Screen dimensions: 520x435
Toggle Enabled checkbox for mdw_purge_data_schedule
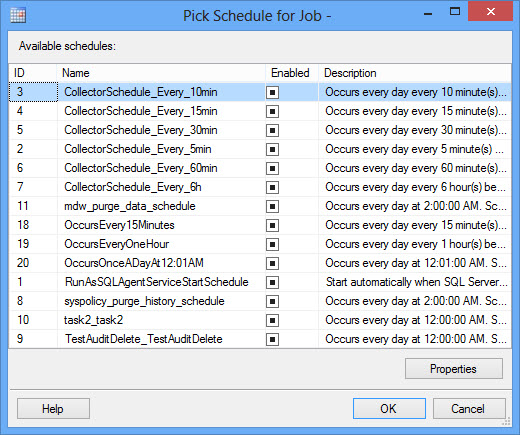(272, 206)
